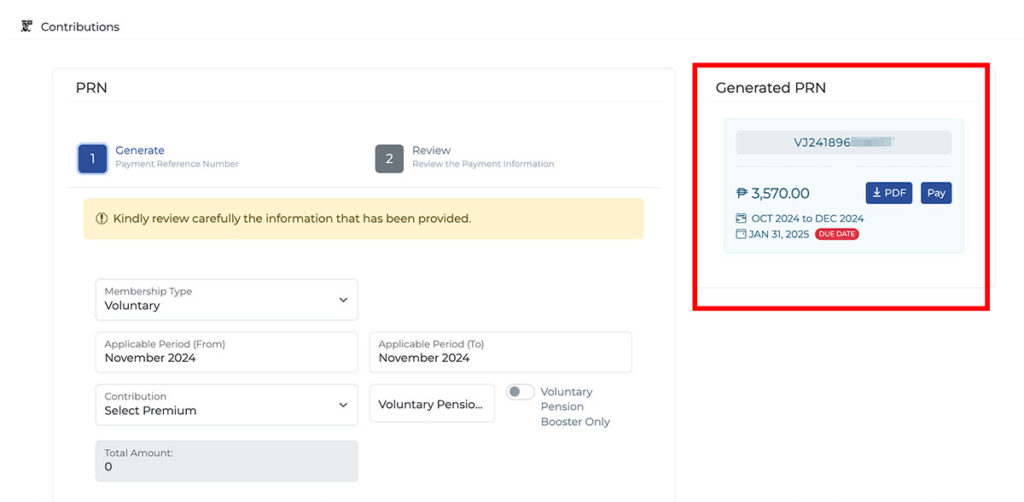The image size is (1024, 502).
Task: Download the PRN as PDF
Action: (x=888, y=193)
